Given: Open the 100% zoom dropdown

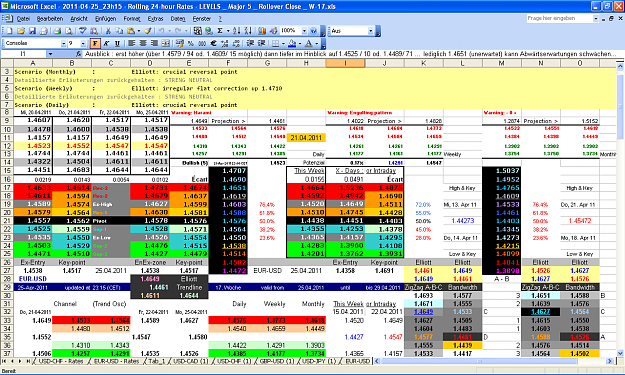Looking at the screenshot, I should 304,31.
